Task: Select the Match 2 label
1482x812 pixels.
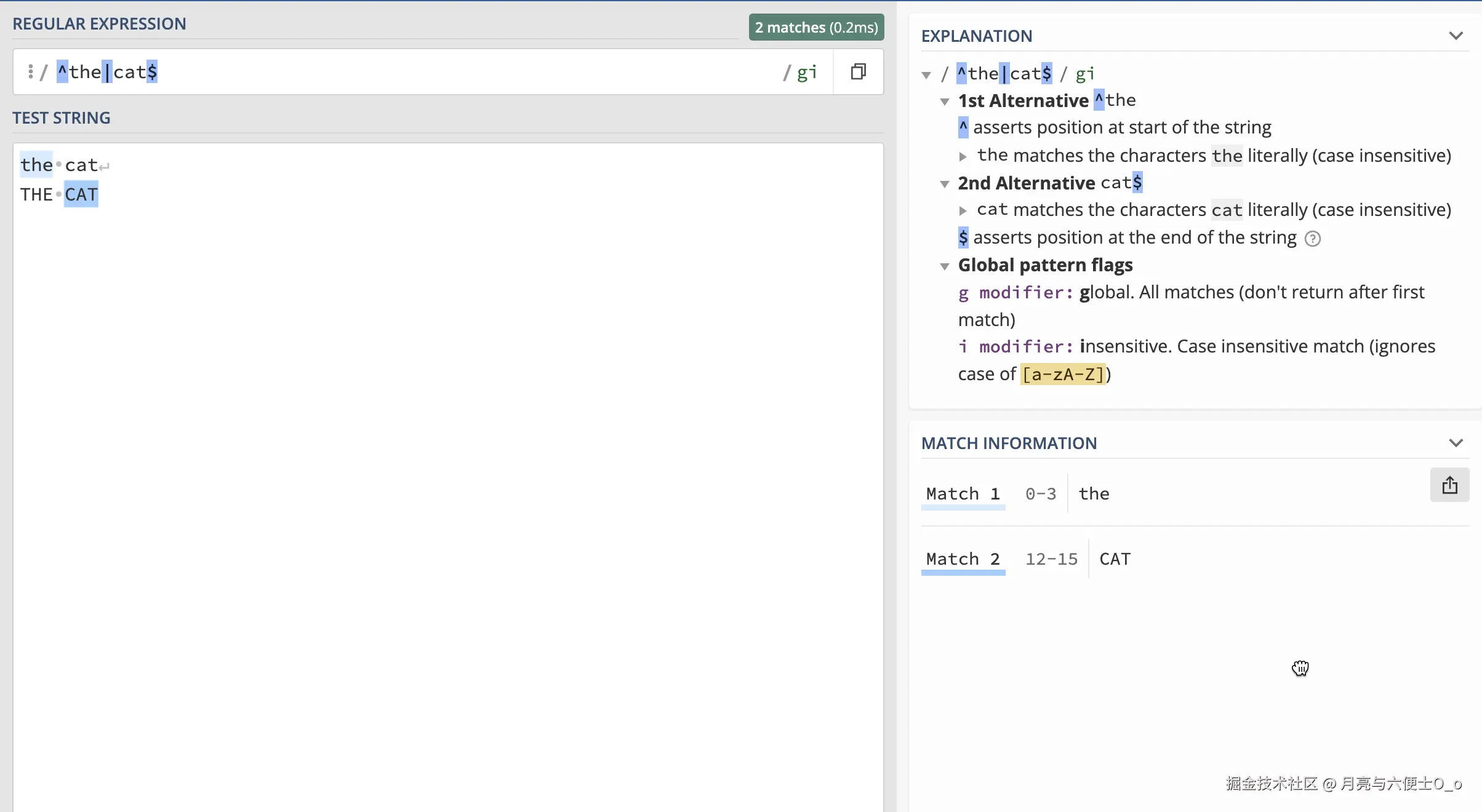Action: tap(963, 559)
